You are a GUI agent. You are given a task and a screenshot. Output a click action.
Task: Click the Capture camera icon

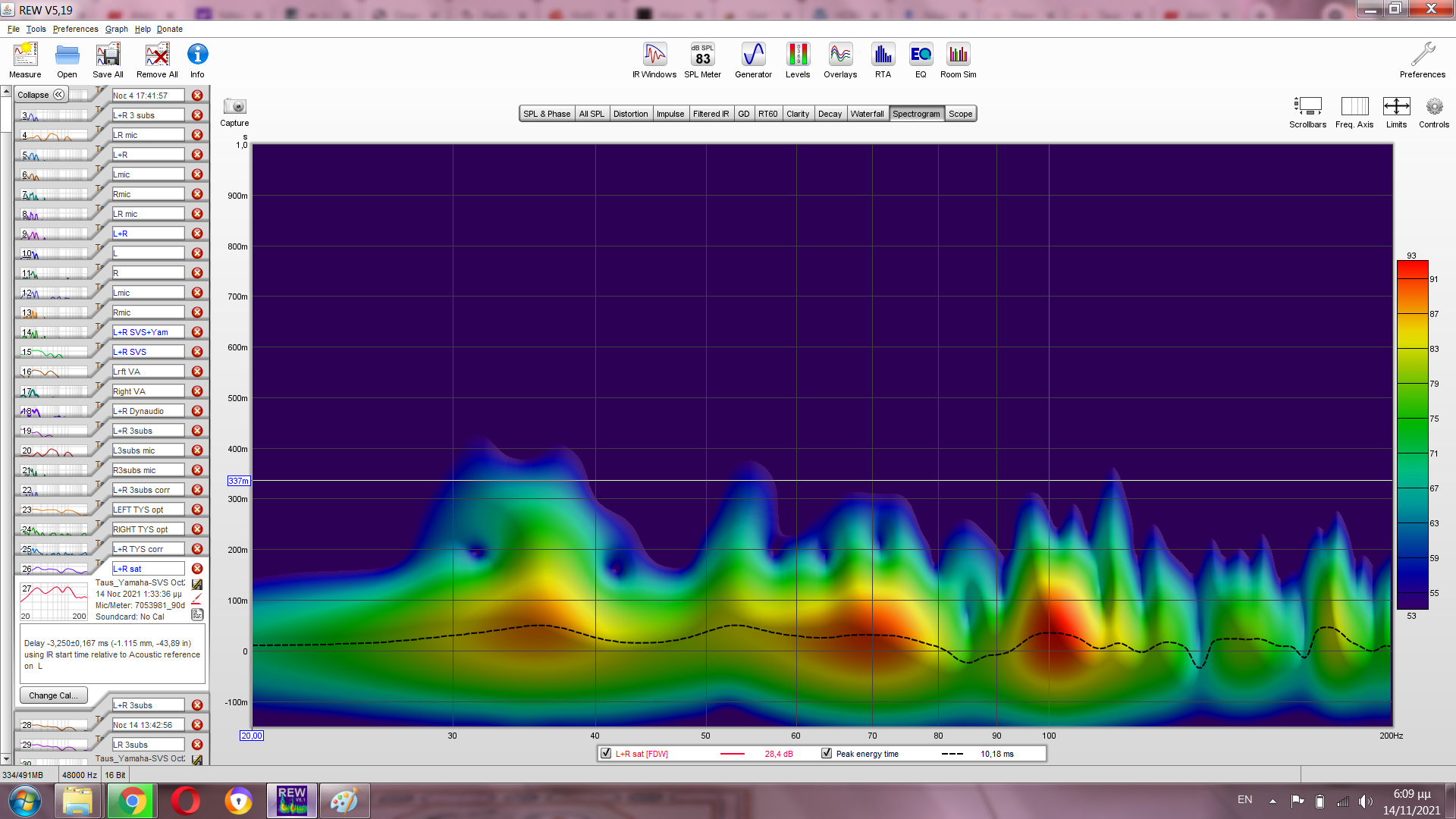click(x=234, y=107)
